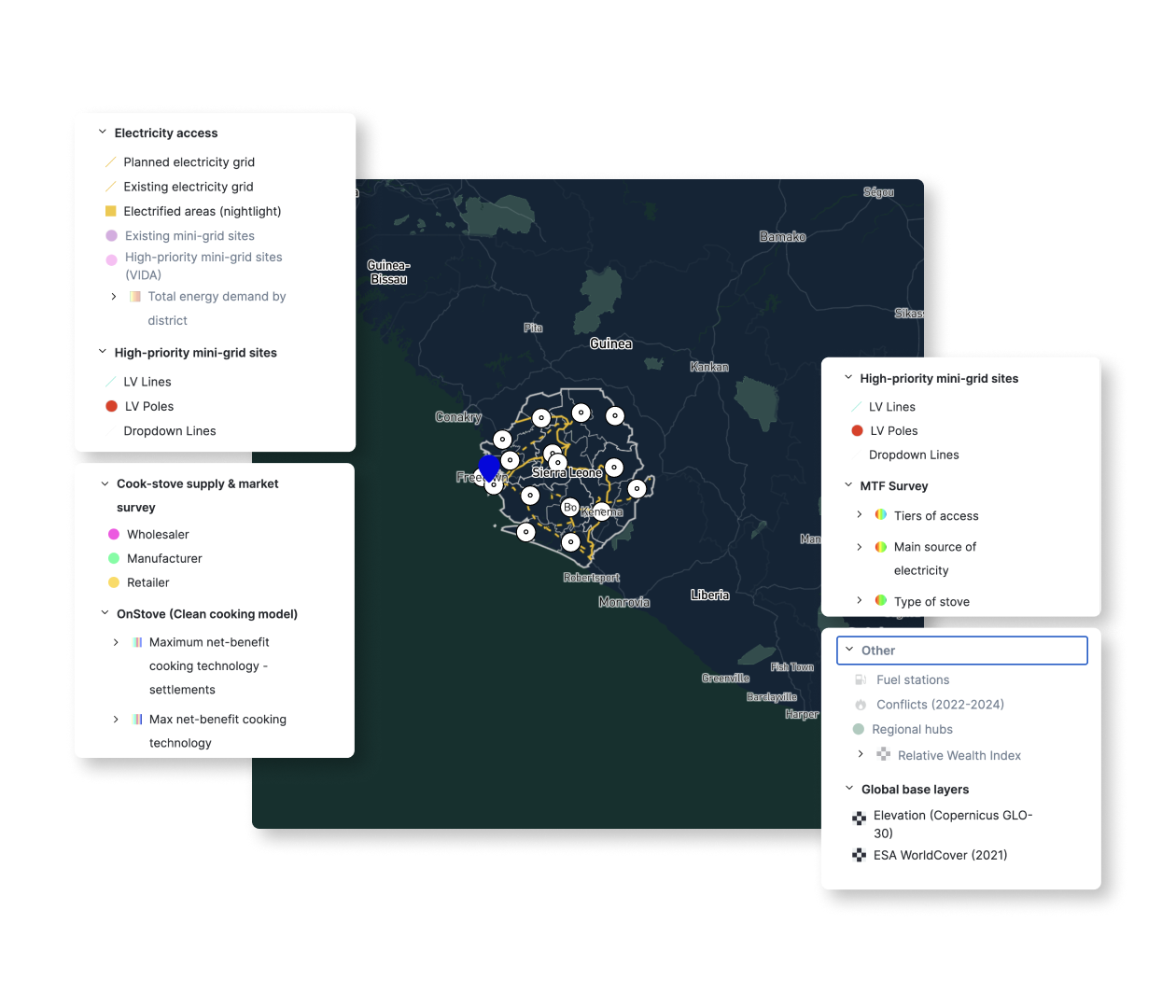Image resolution: width=1176 pixels, height=1008 pixels.
Task: Click the Fuel stations pump icon
Action: point(861,680)
